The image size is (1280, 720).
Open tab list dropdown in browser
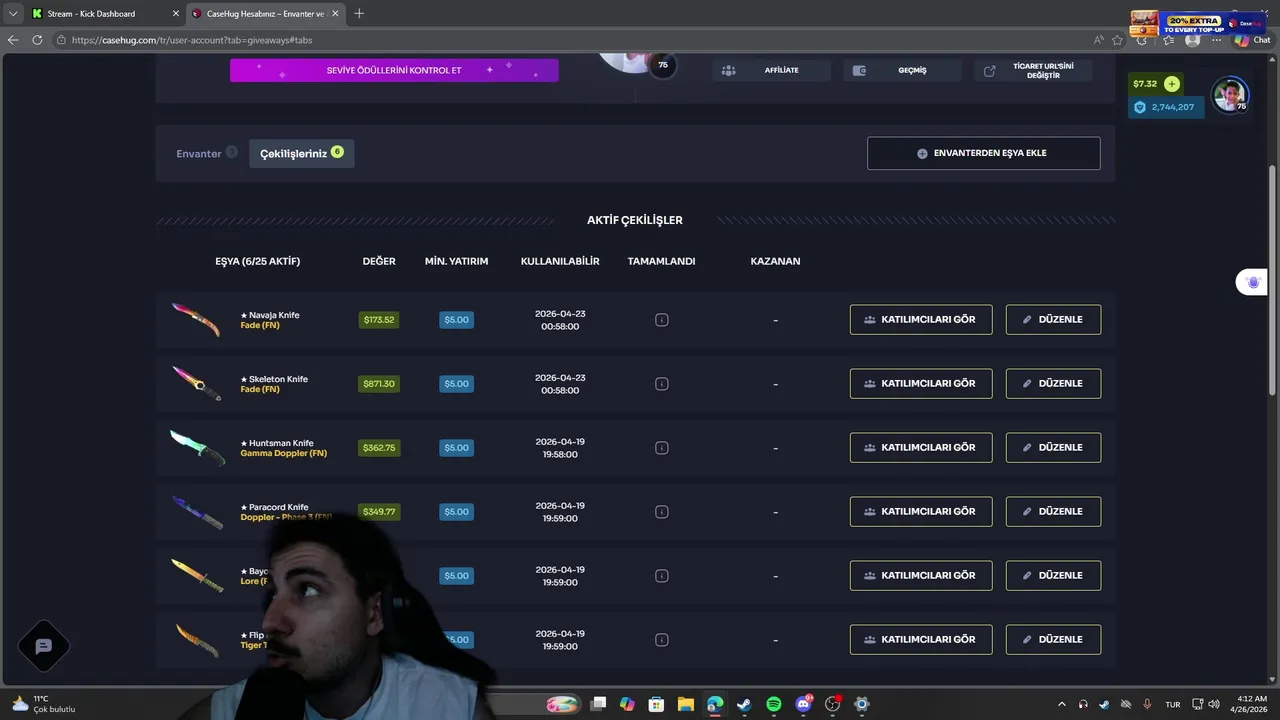[x=13, y=13]
